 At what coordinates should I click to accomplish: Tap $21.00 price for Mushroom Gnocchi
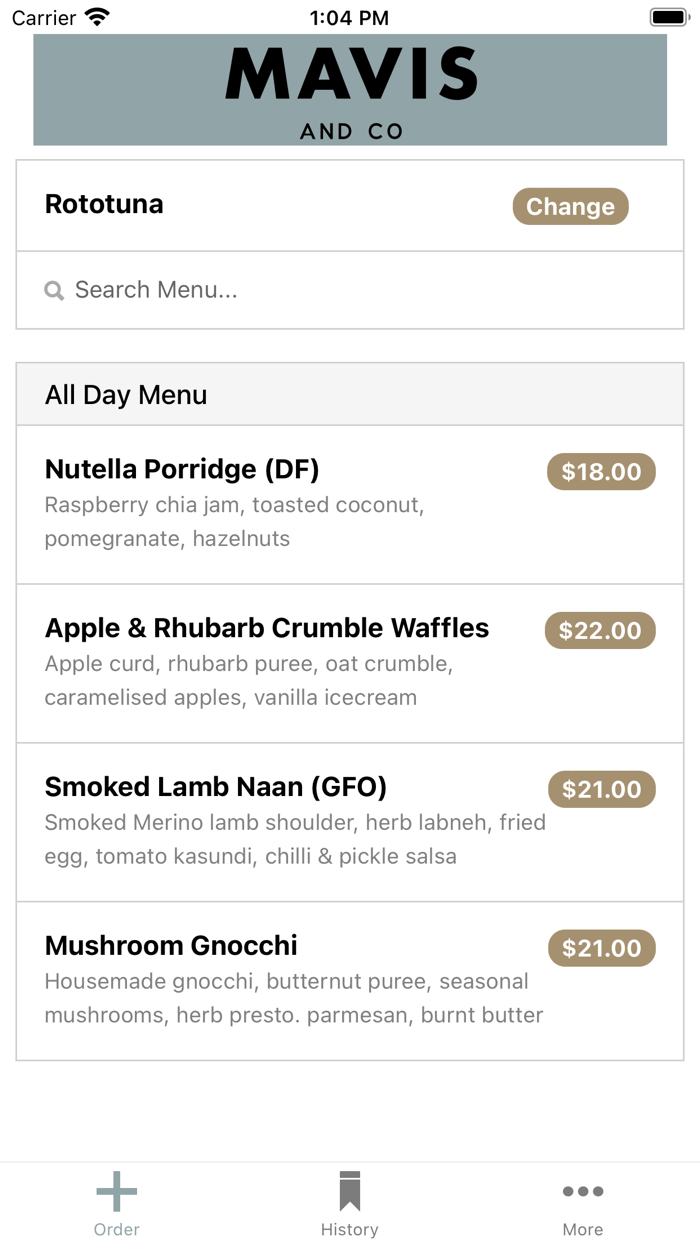click(601, 949)
